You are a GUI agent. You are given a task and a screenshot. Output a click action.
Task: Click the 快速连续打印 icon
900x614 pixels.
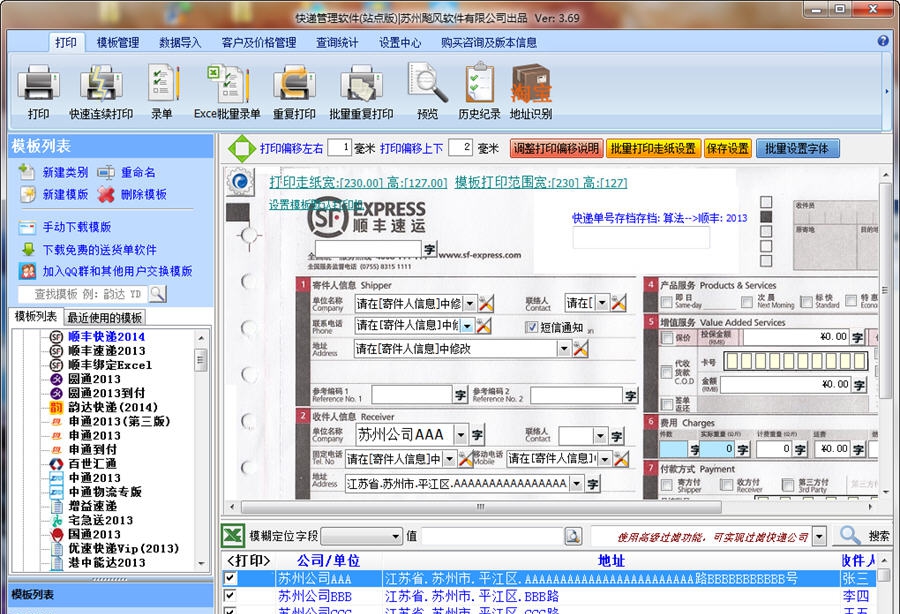point(100,84)
